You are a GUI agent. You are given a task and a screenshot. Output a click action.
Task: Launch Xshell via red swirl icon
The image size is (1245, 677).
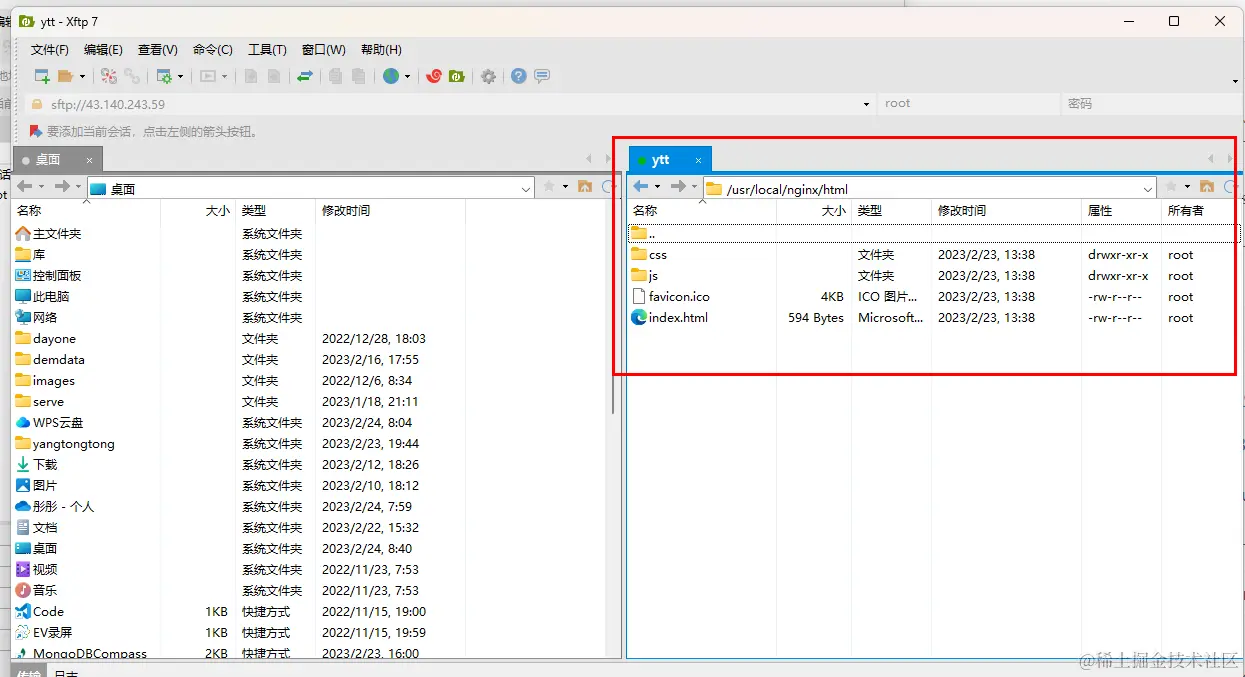pyautogui.click(x=434, y=76)
